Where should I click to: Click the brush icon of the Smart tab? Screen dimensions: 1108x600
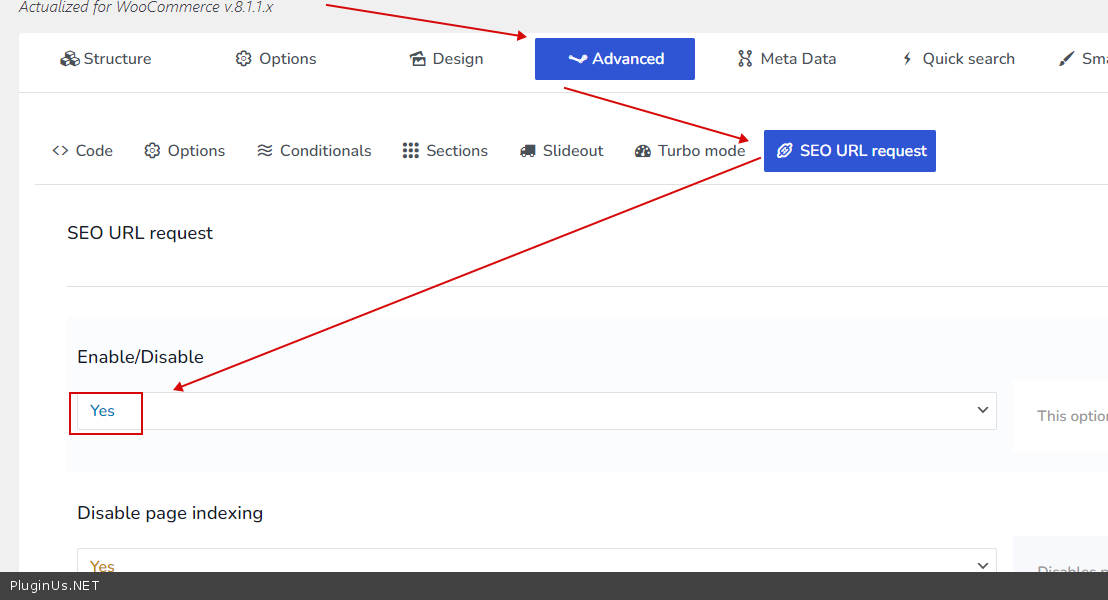[x=1067, y=59]
